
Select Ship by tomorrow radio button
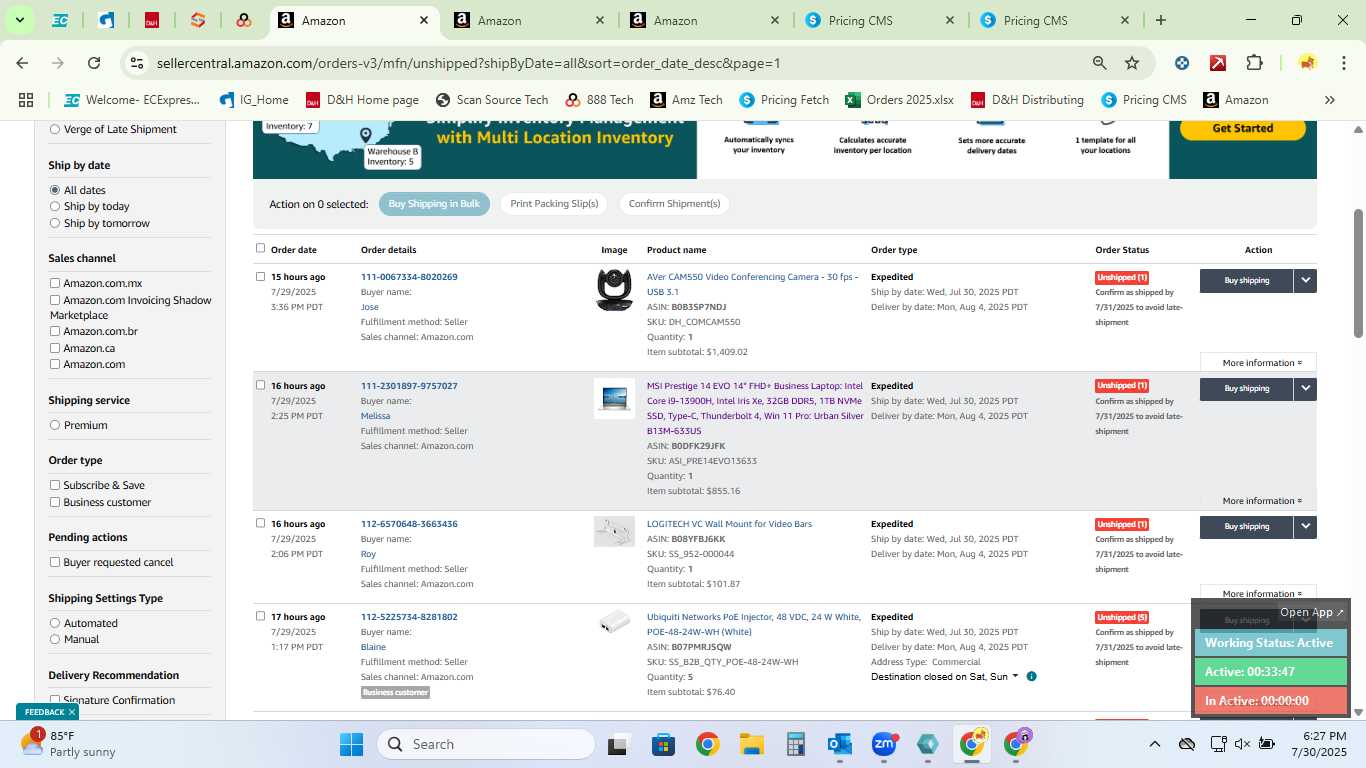click(x=55, y=223)
